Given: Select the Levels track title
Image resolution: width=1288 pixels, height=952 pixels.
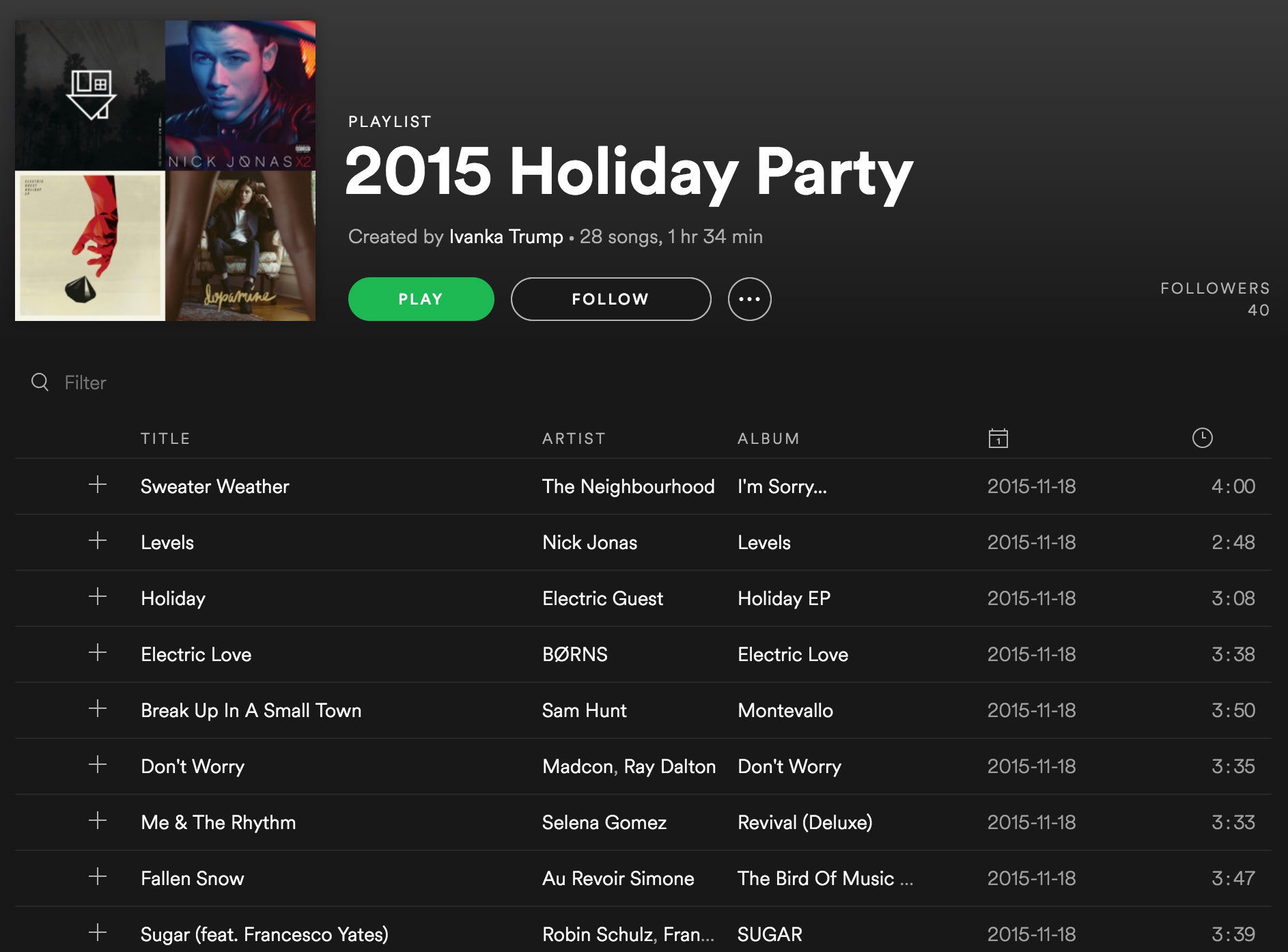Looking at the screenshot, I should click(167, 542).
